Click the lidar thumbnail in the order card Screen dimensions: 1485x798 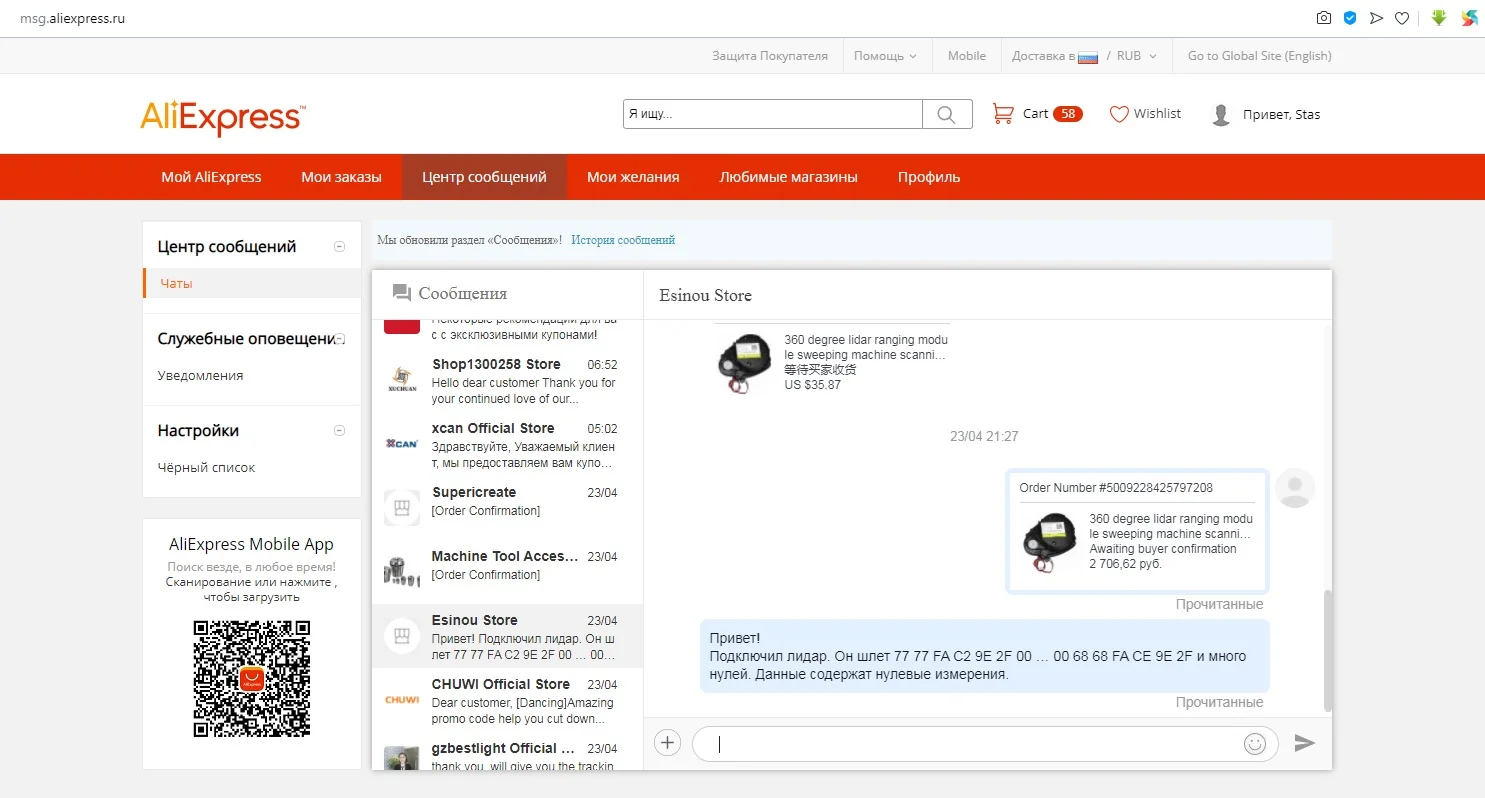point(1050,542)
